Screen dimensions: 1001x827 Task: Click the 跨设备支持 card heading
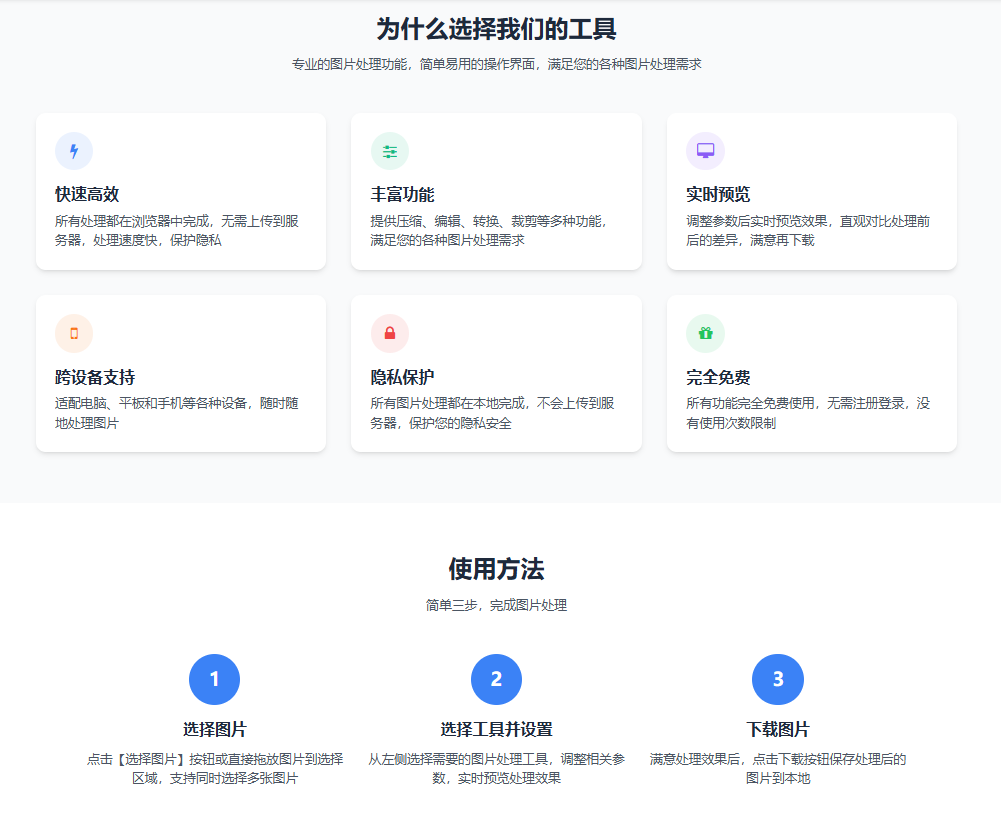95,378
